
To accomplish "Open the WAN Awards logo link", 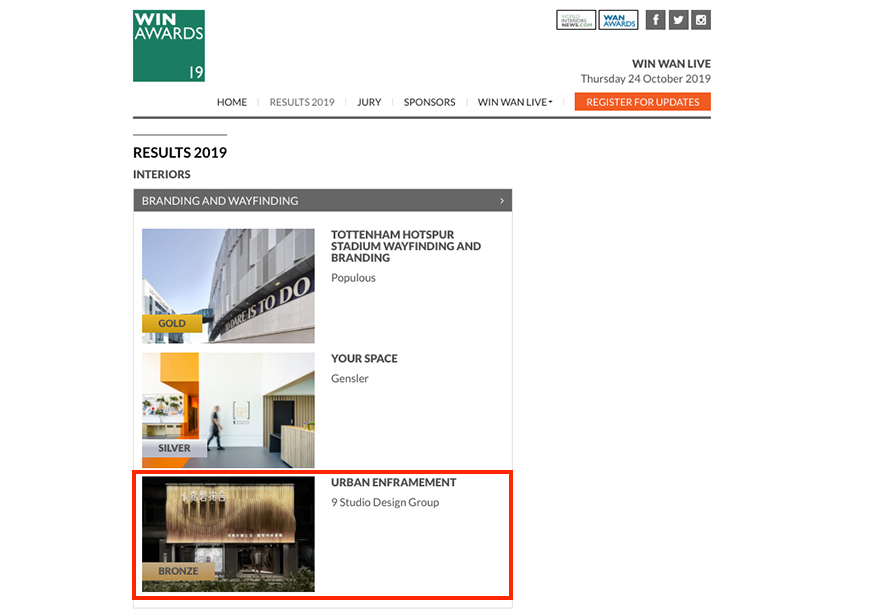I will pyautogui.click(x=619, y=20).
